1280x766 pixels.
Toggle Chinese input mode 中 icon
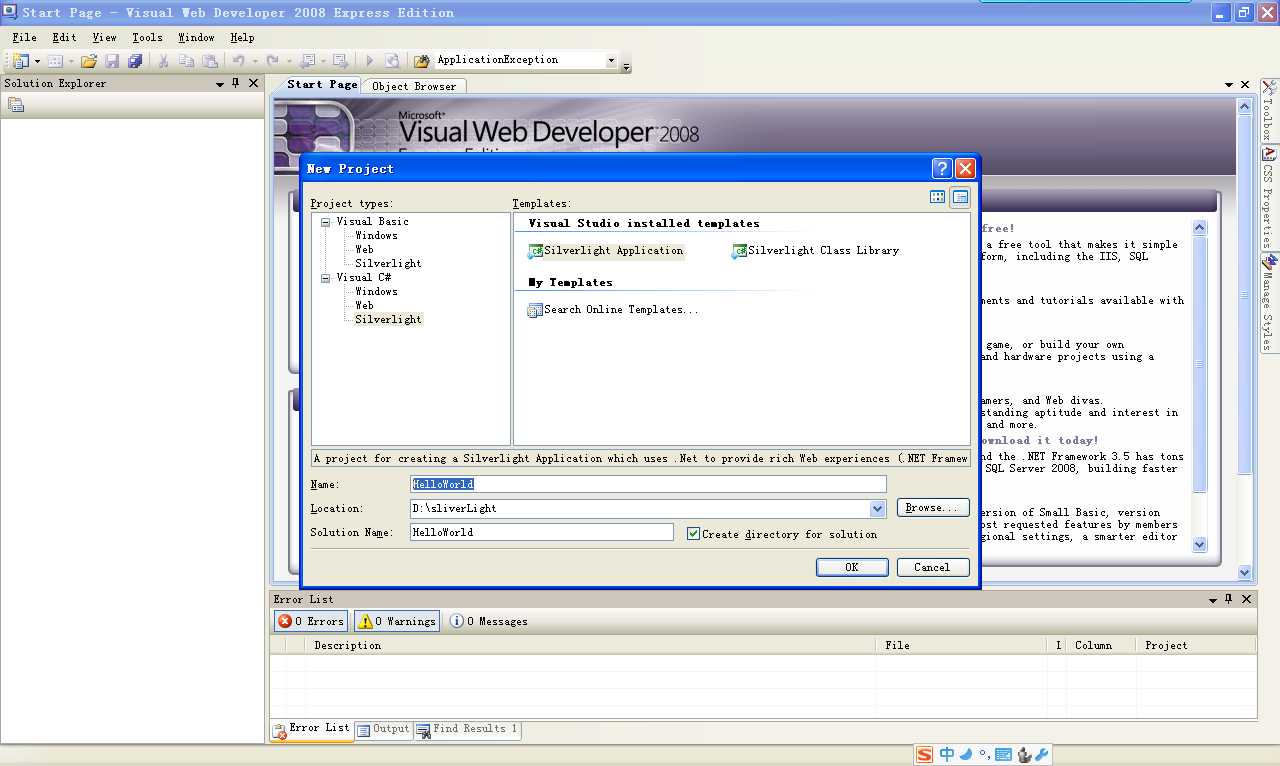[947, 755]
